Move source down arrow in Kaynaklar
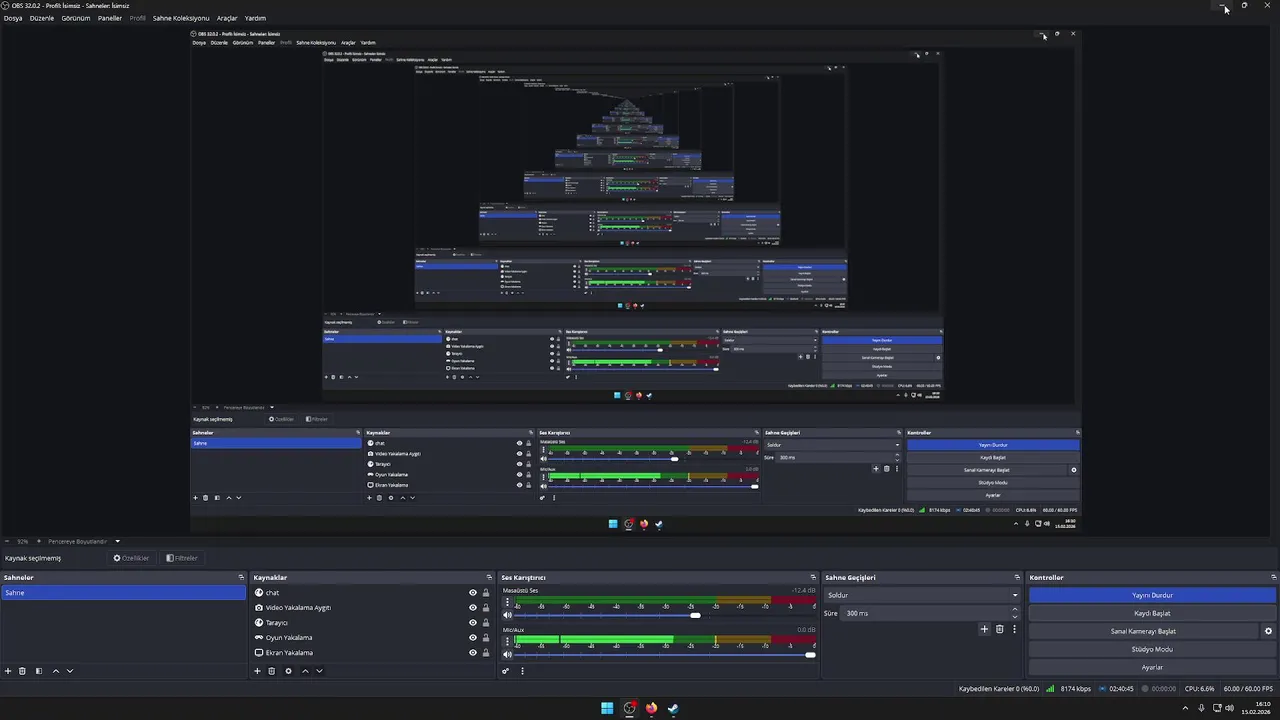This screenshot has width=1280, height=720. point(319,671)
